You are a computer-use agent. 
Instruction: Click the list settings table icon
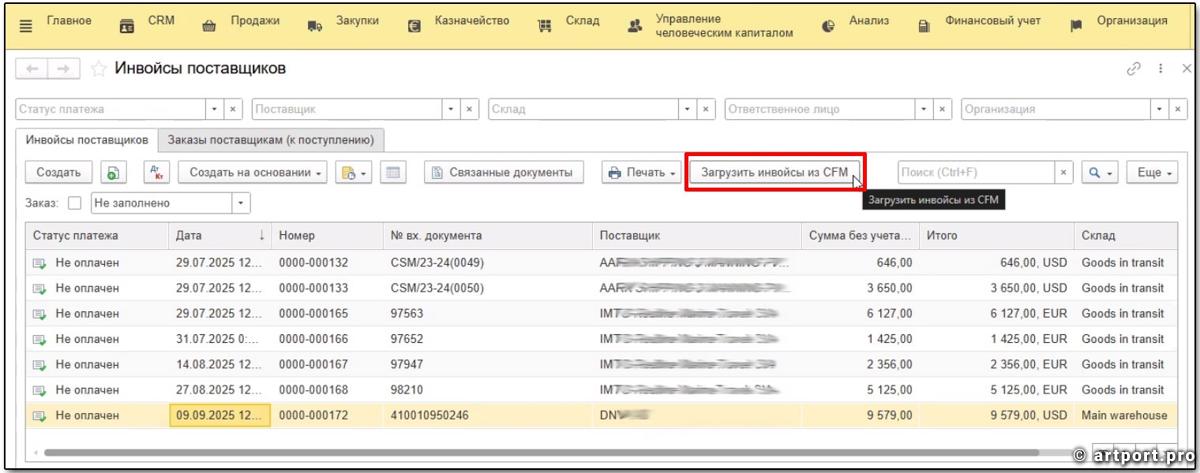pyautogui.click(x=393, y=173)
